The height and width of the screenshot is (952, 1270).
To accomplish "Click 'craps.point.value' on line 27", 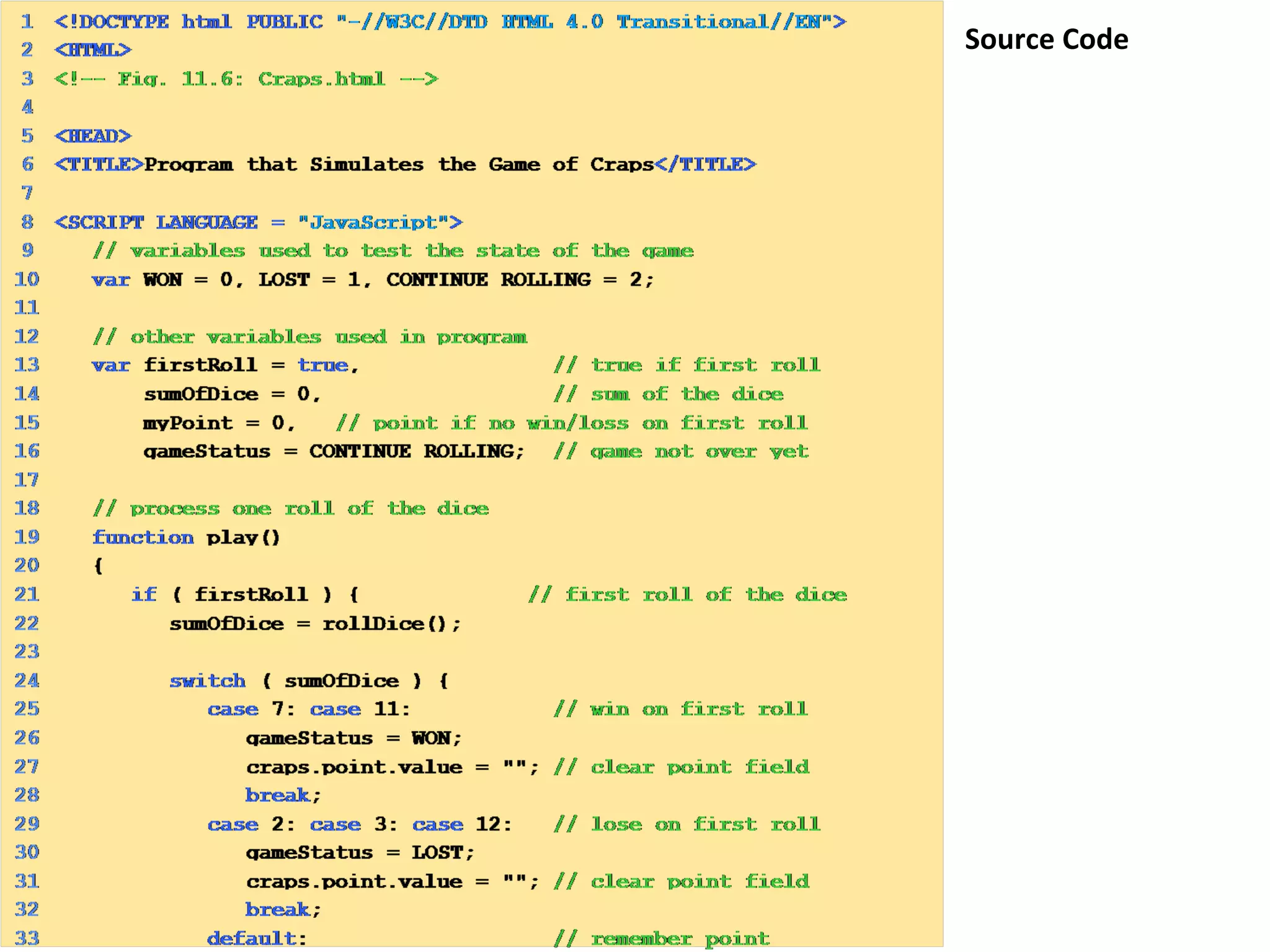I will pos(354,767).
